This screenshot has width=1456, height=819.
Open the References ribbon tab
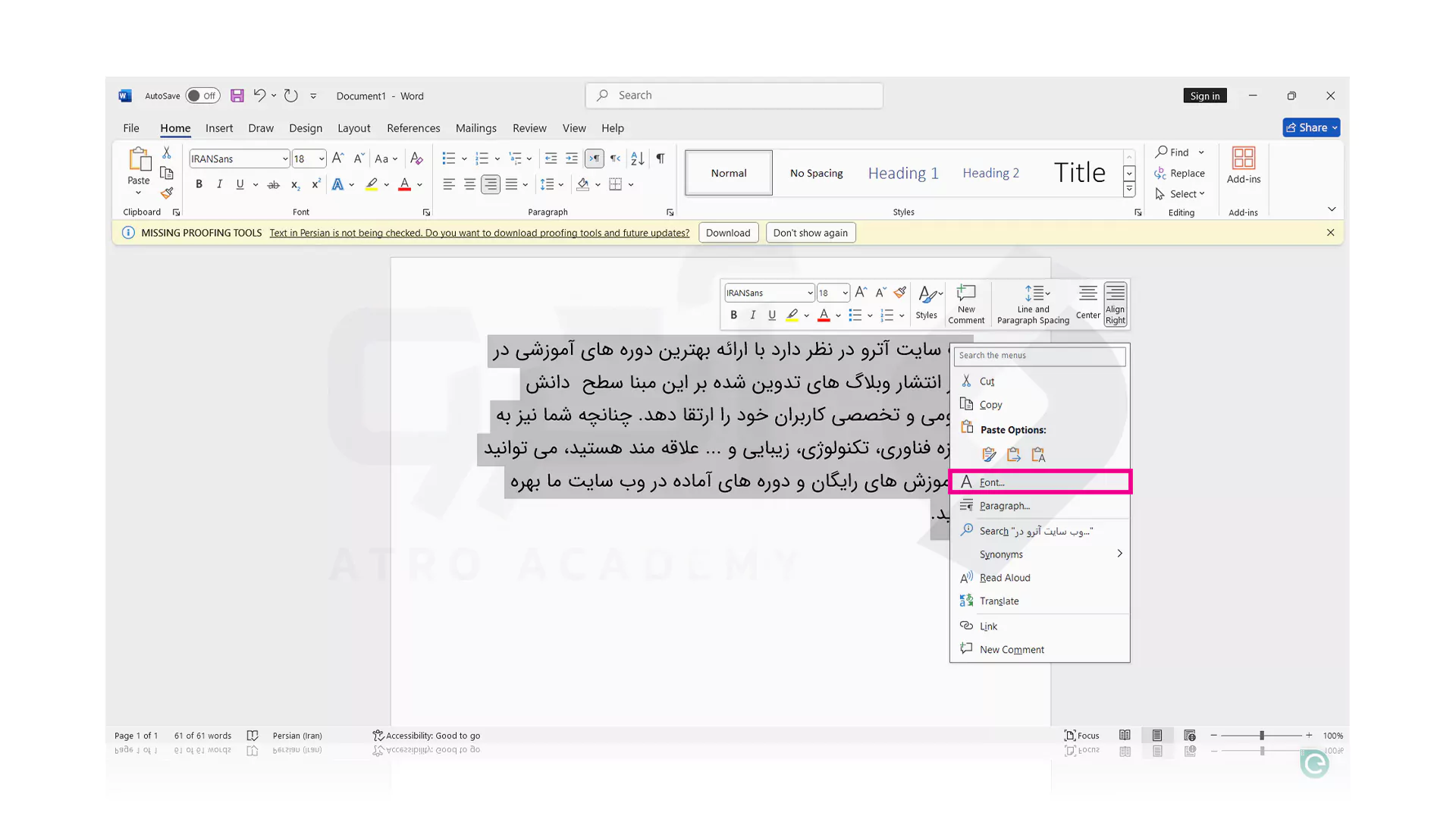(x=413, y=128)
